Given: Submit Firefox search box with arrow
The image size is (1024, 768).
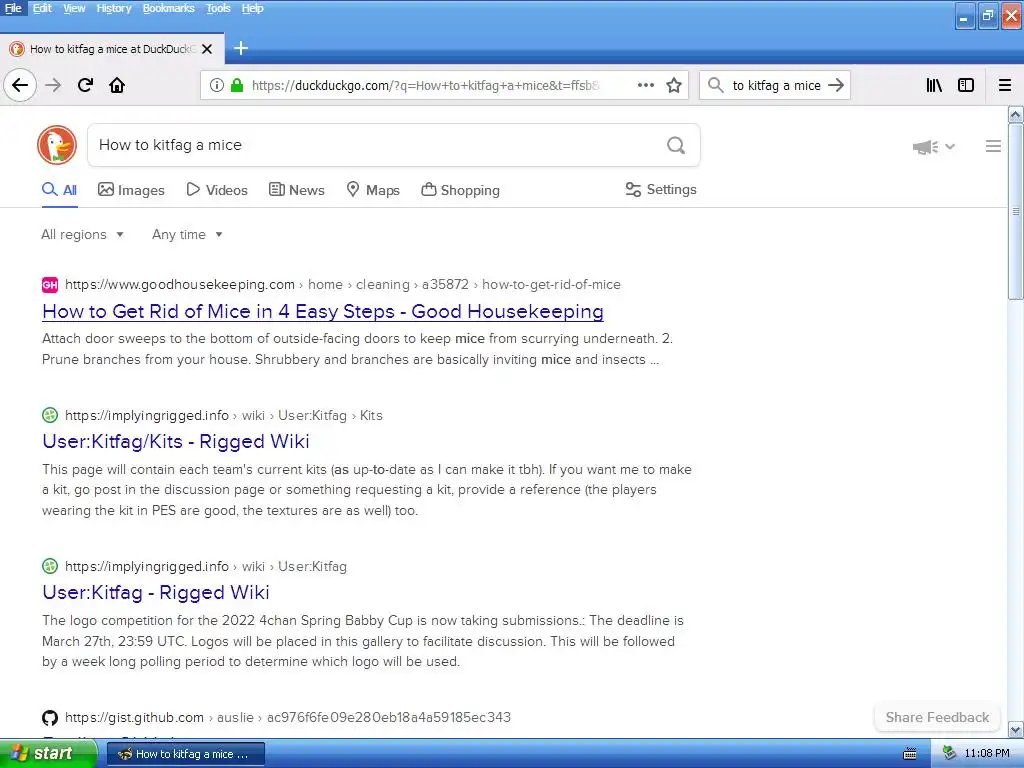Looking at the screenshot, I should coord(836,85).
